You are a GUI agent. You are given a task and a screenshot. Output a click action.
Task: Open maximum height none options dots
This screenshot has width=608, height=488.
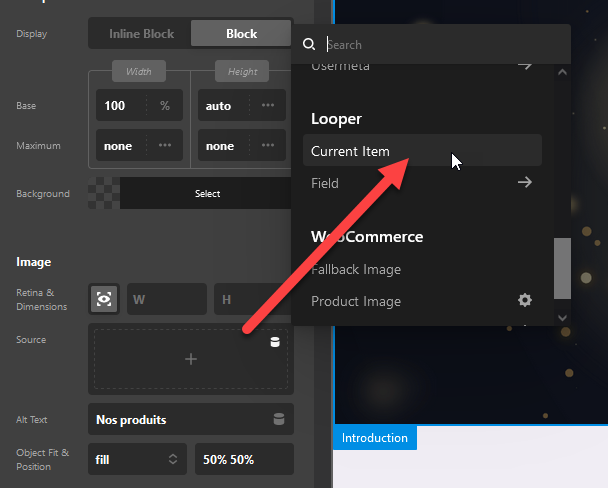(268, 145)
